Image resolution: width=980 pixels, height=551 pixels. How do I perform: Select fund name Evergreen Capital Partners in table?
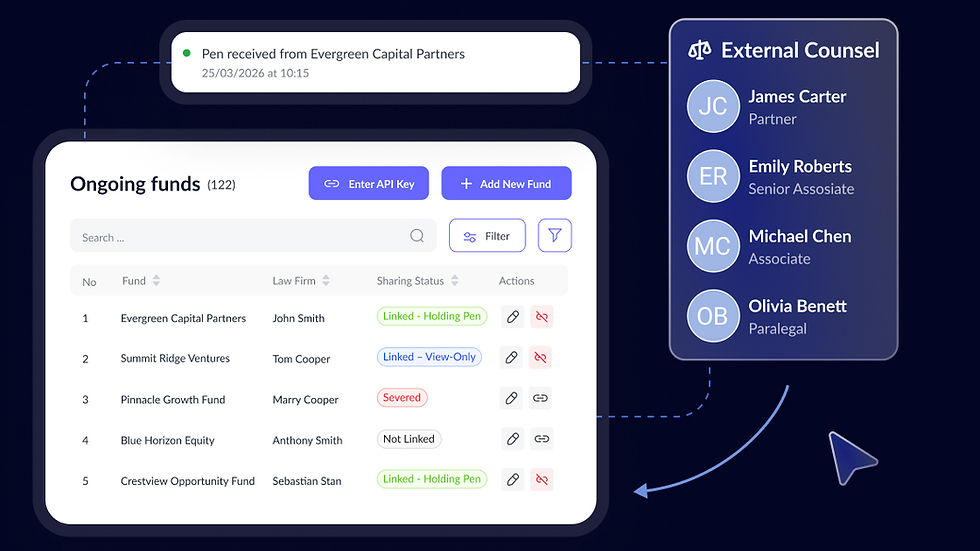point(183,318)
